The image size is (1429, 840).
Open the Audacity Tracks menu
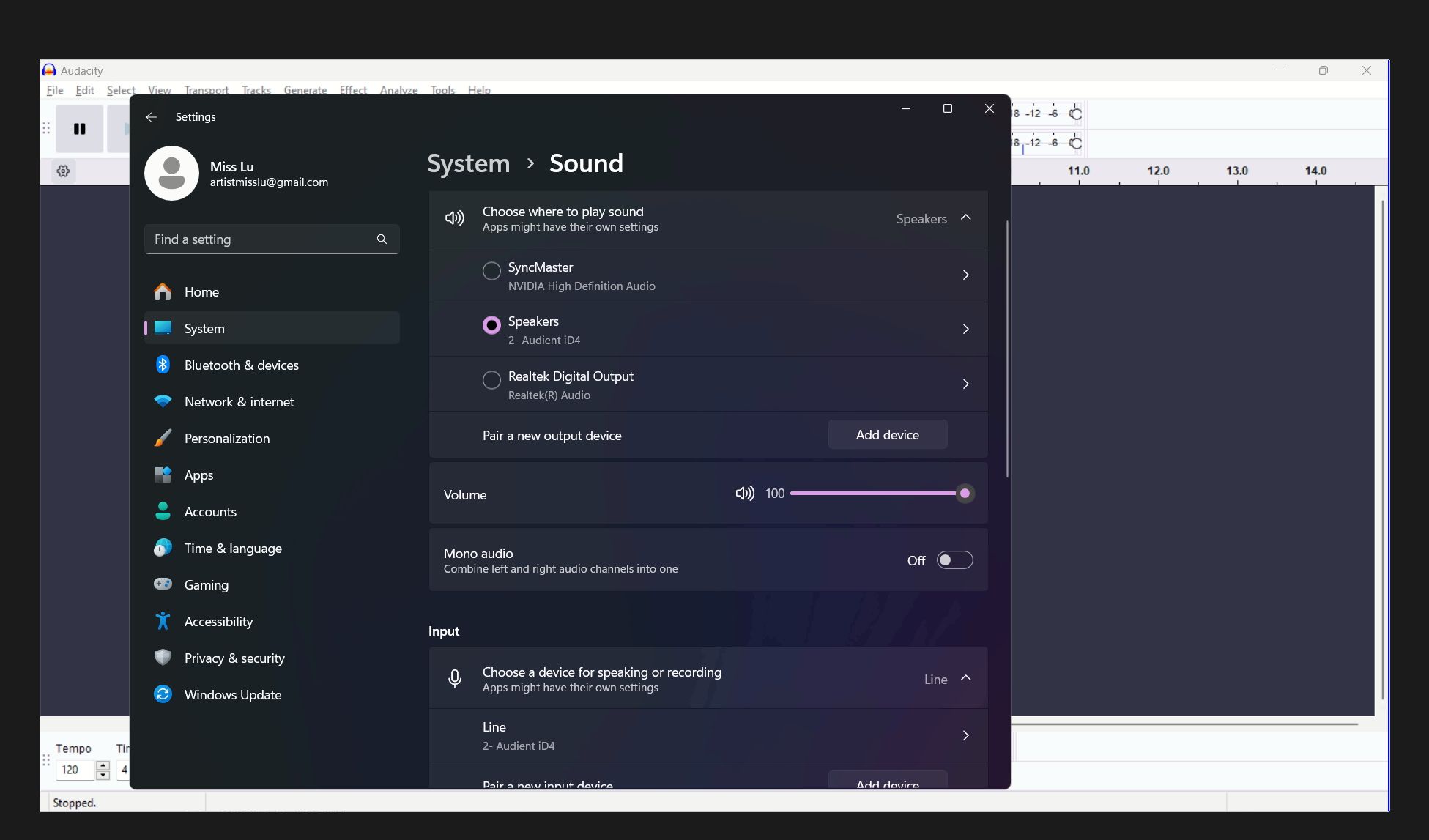[256, 90]
